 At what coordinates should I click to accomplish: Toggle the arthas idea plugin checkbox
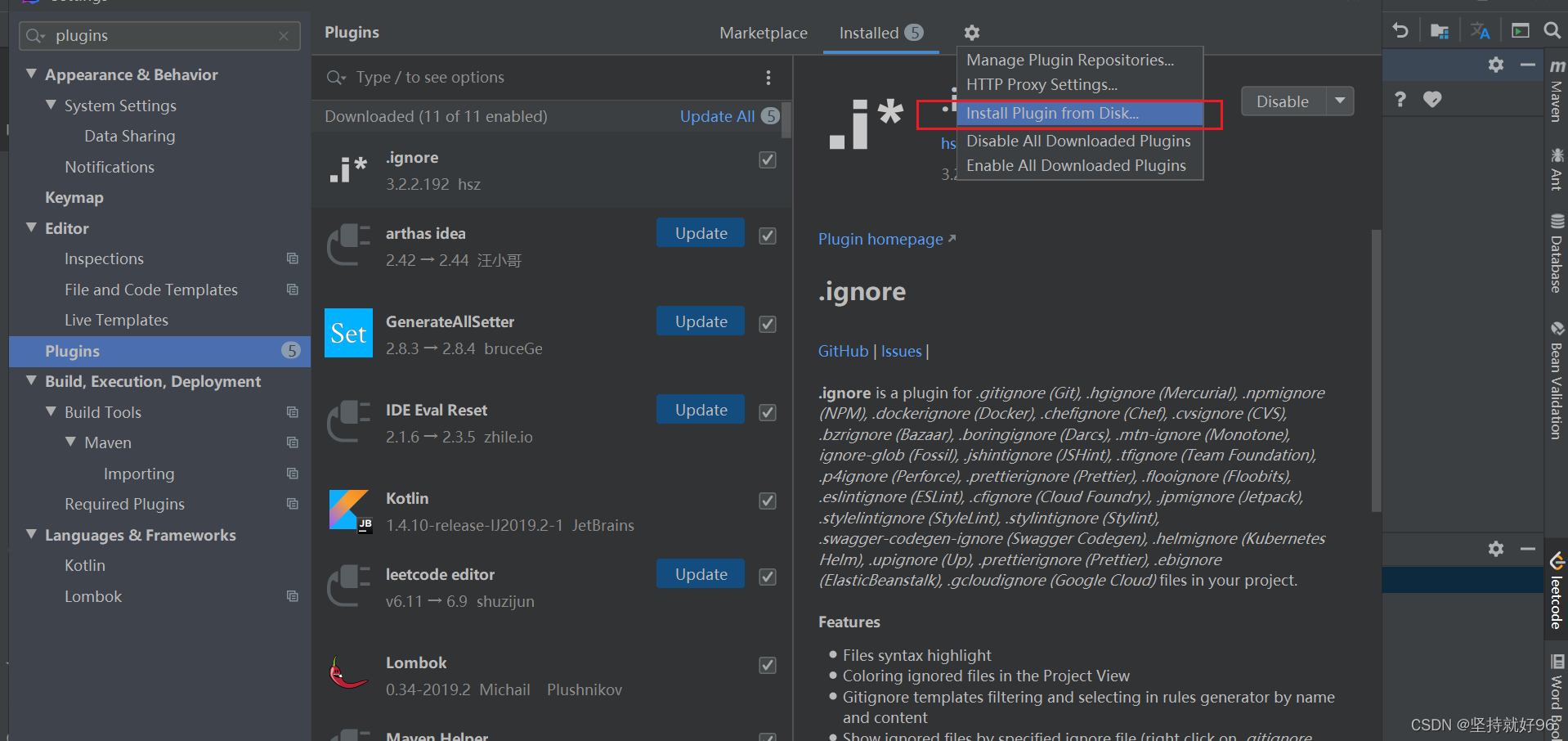click(768, 236)
